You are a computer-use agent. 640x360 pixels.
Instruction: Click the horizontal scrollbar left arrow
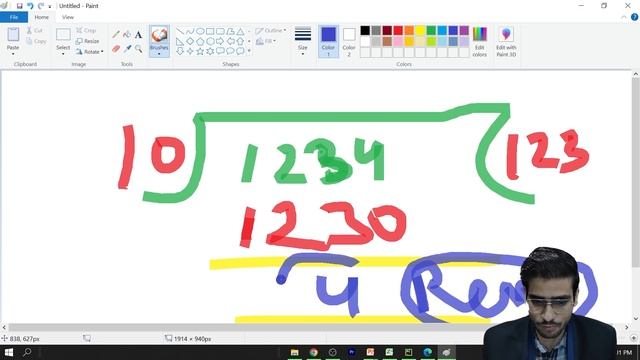tap(4, 327)
